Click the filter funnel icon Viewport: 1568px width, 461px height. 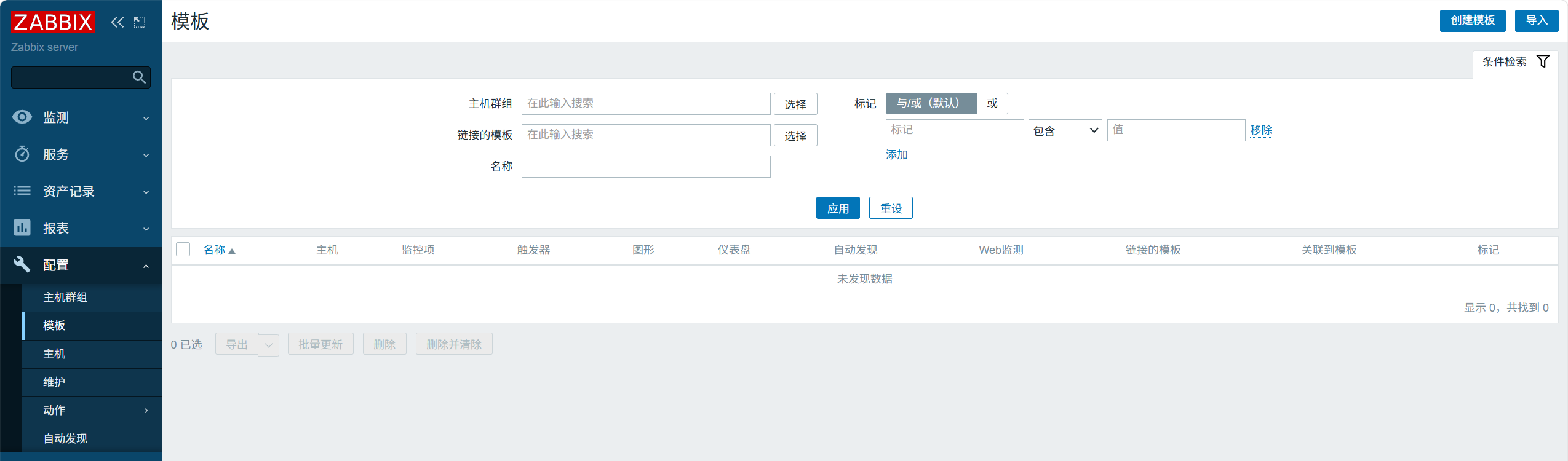pos(1543,61)
